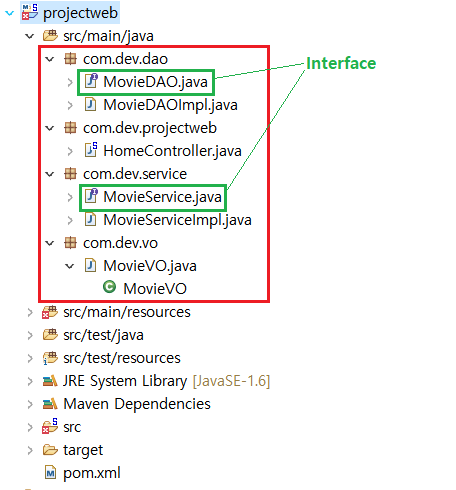The height and width of the screenshot is (490, 456).
Task: Select src/test/resources label
Action: coord(122,358)
